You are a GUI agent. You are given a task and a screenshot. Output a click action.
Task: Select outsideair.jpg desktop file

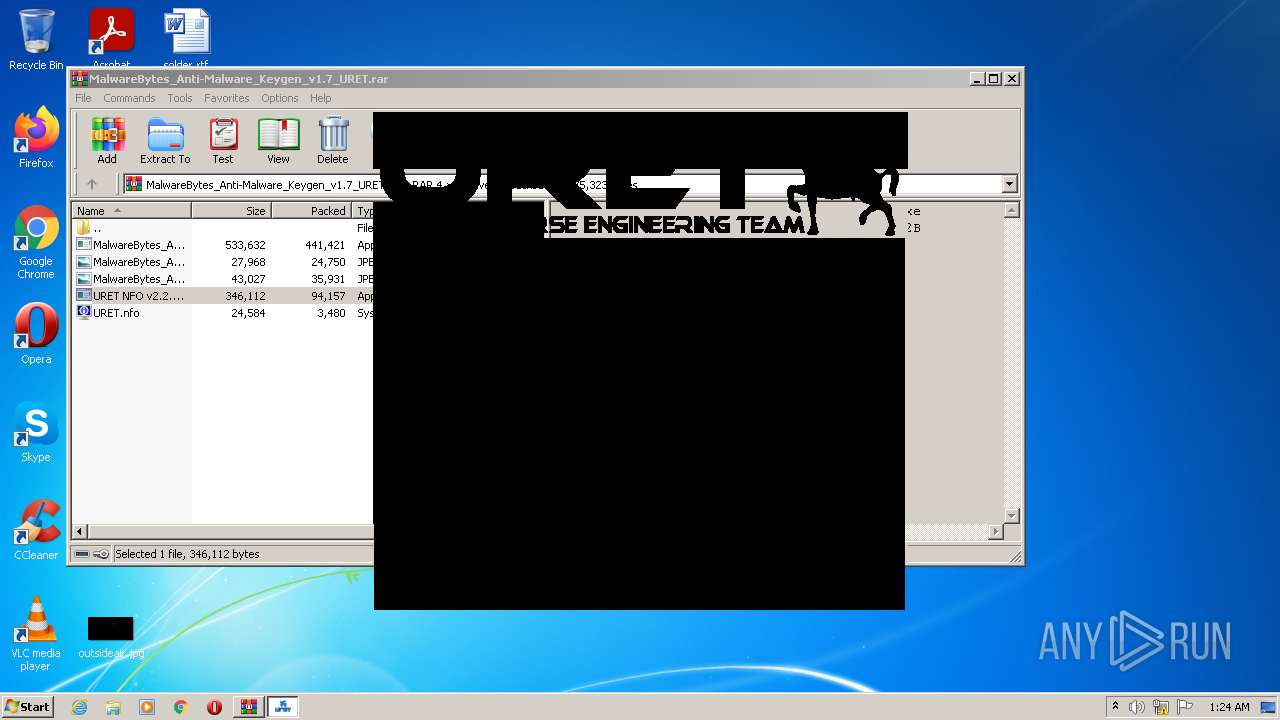(x=111, y=636)
